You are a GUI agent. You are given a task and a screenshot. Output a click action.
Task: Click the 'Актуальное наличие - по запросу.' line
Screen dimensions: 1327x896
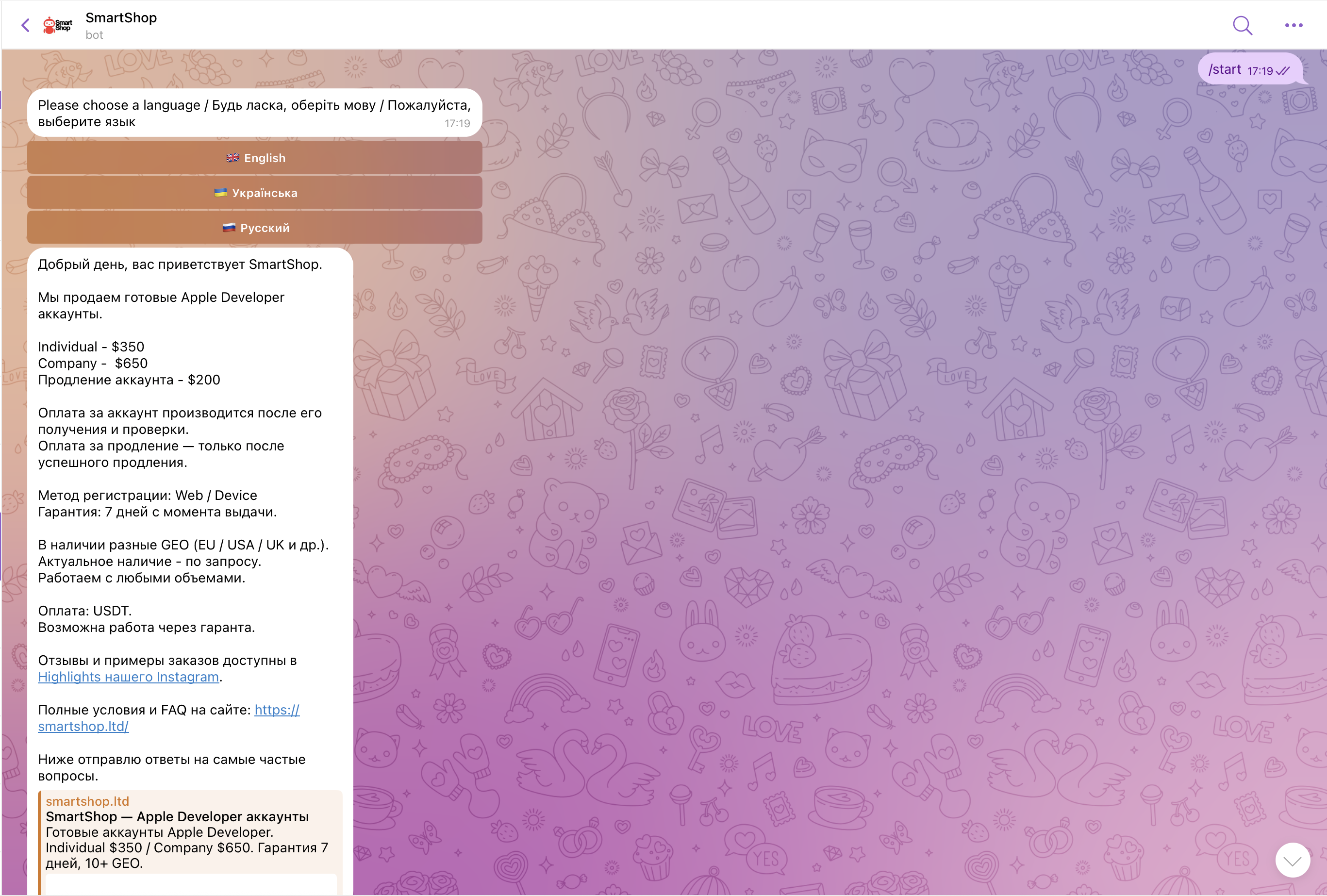pos(149,562)
